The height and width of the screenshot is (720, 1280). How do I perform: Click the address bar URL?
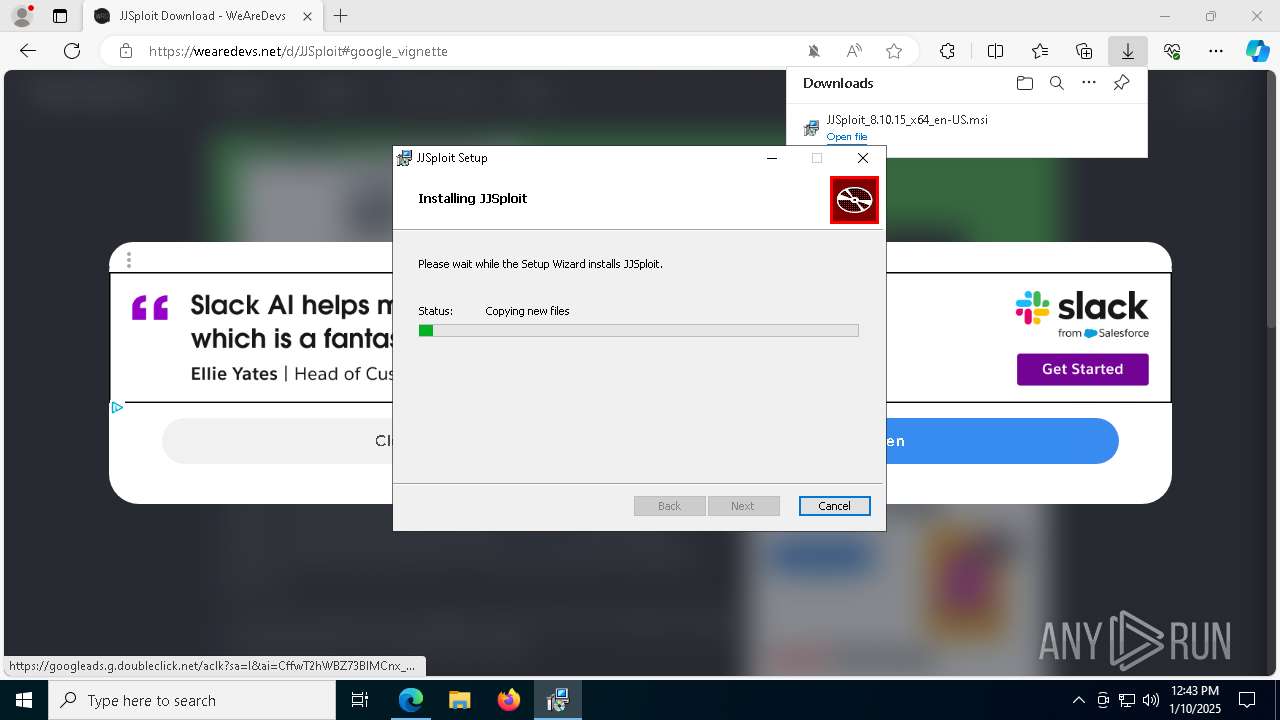pyautogui.click(x=298, y=51)
